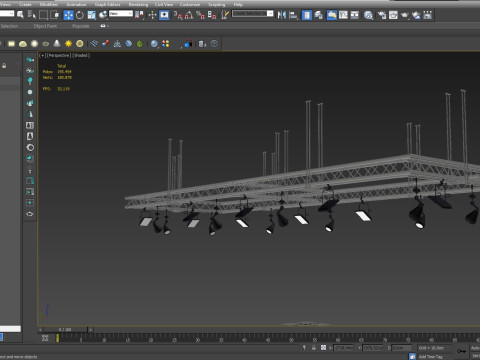Click the question mark help icon on second toolbar
The width and height of the screenshot is (480, 360).
(214, 44)
